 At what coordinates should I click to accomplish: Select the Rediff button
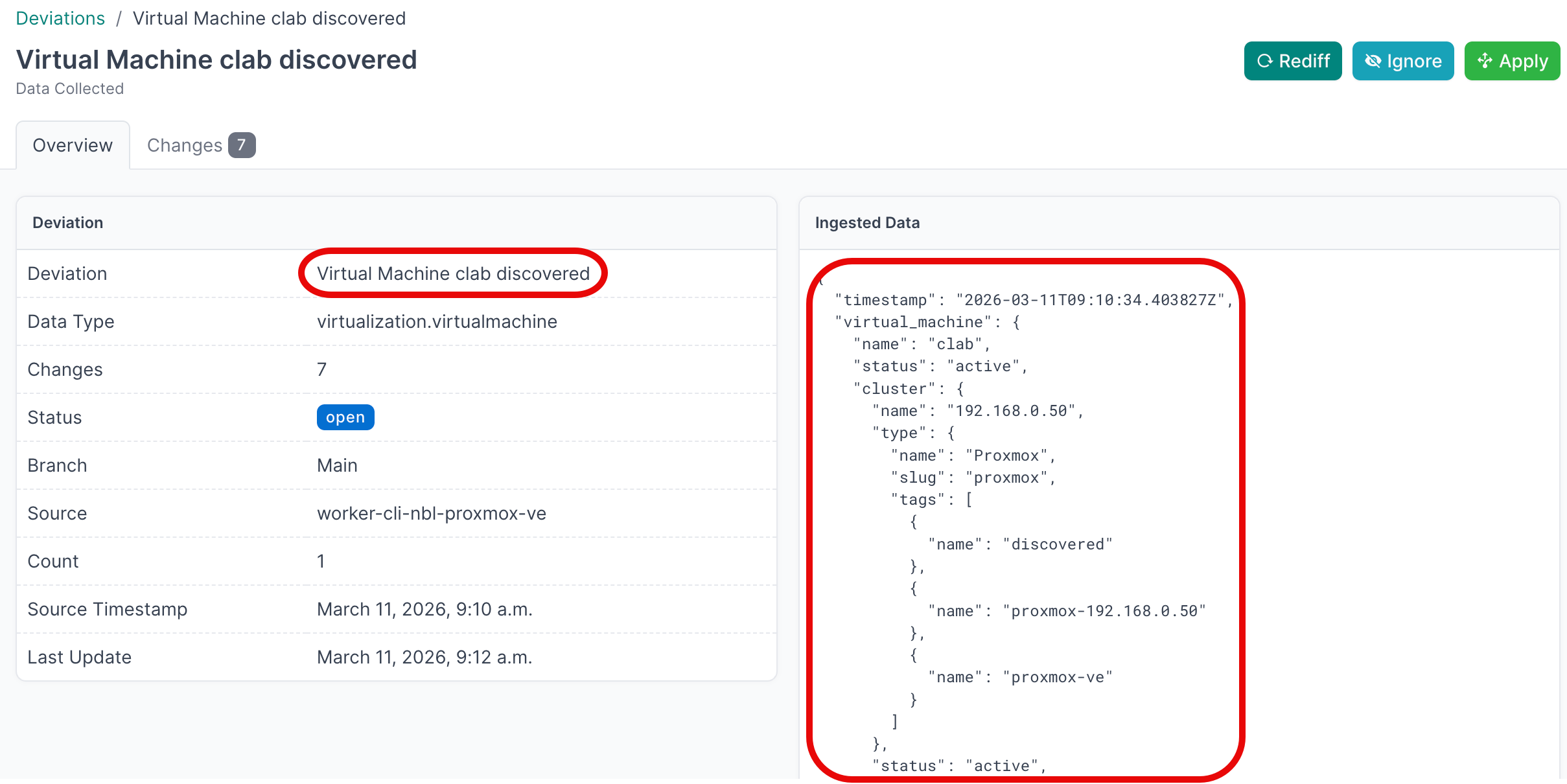(x=1292, y=60)
